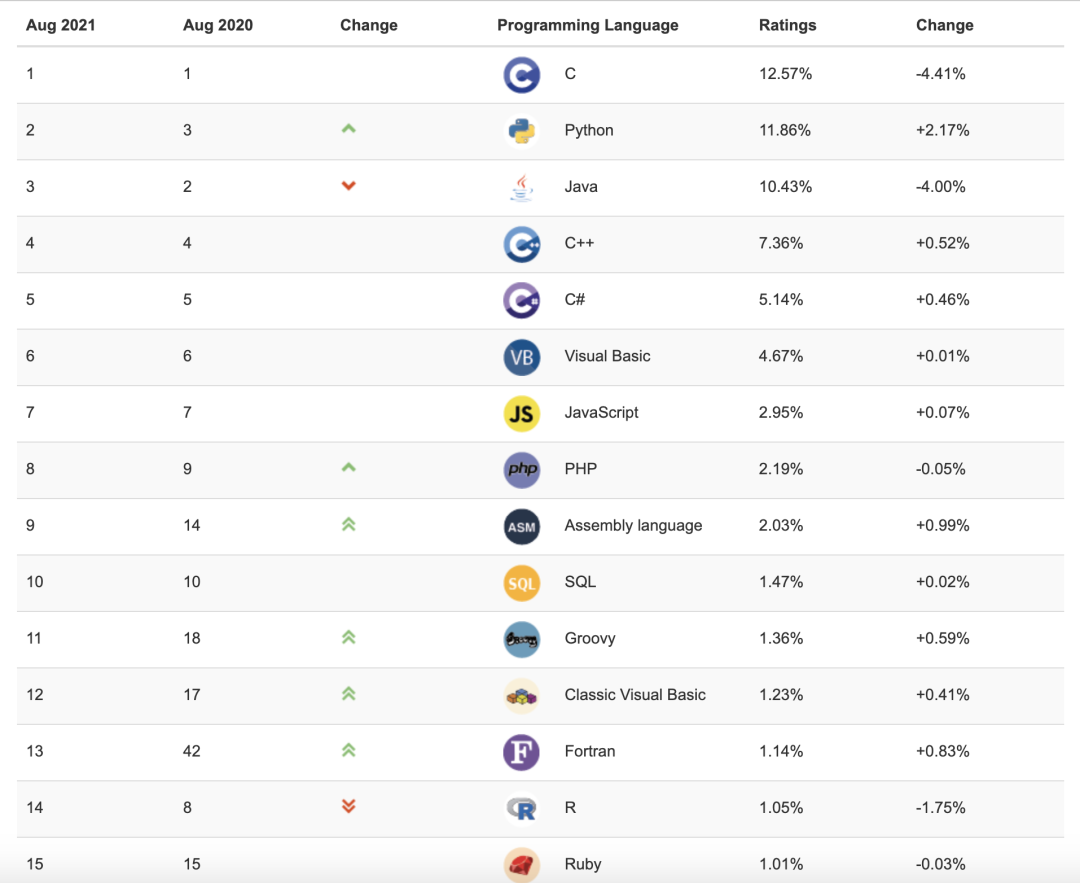This screenshot has height=883, width=1080.
Task: Click the PHP logo icon
Action: 521,469
